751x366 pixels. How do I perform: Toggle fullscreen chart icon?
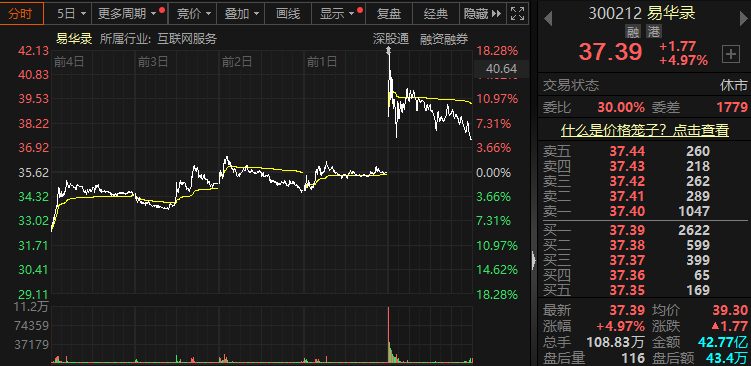517,13
